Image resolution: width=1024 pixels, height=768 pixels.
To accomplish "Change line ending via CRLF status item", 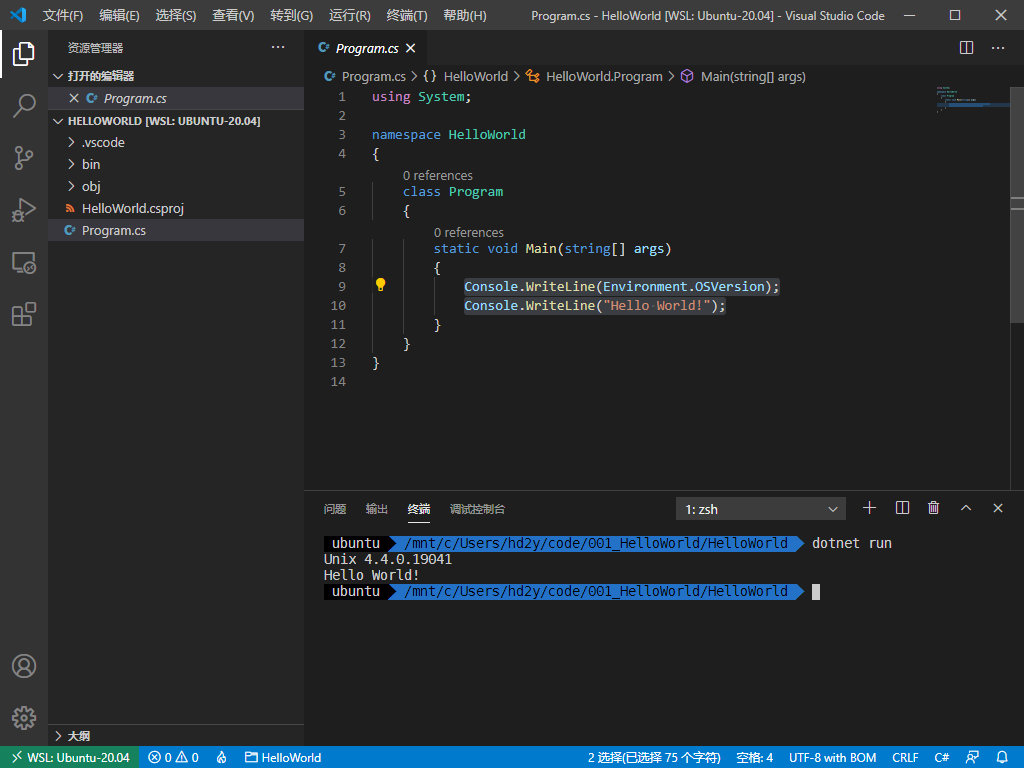I will [905, 758].
